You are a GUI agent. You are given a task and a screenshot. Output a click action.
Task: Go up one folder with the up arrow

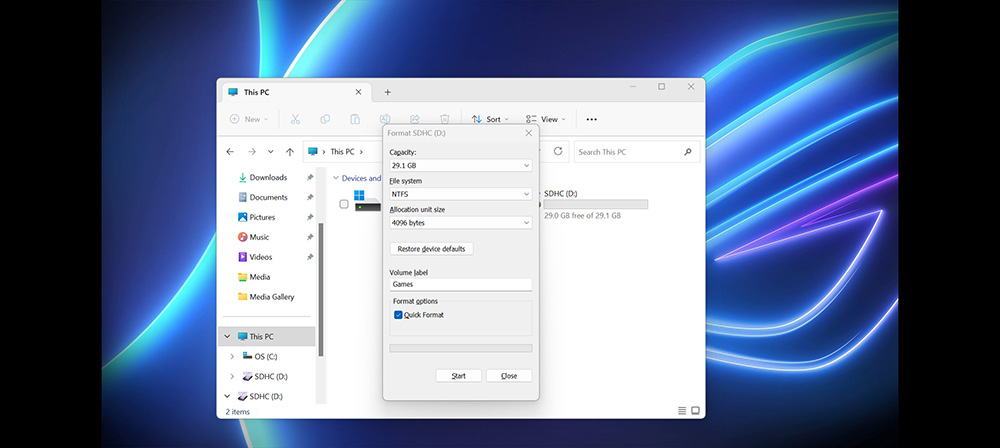290,152
